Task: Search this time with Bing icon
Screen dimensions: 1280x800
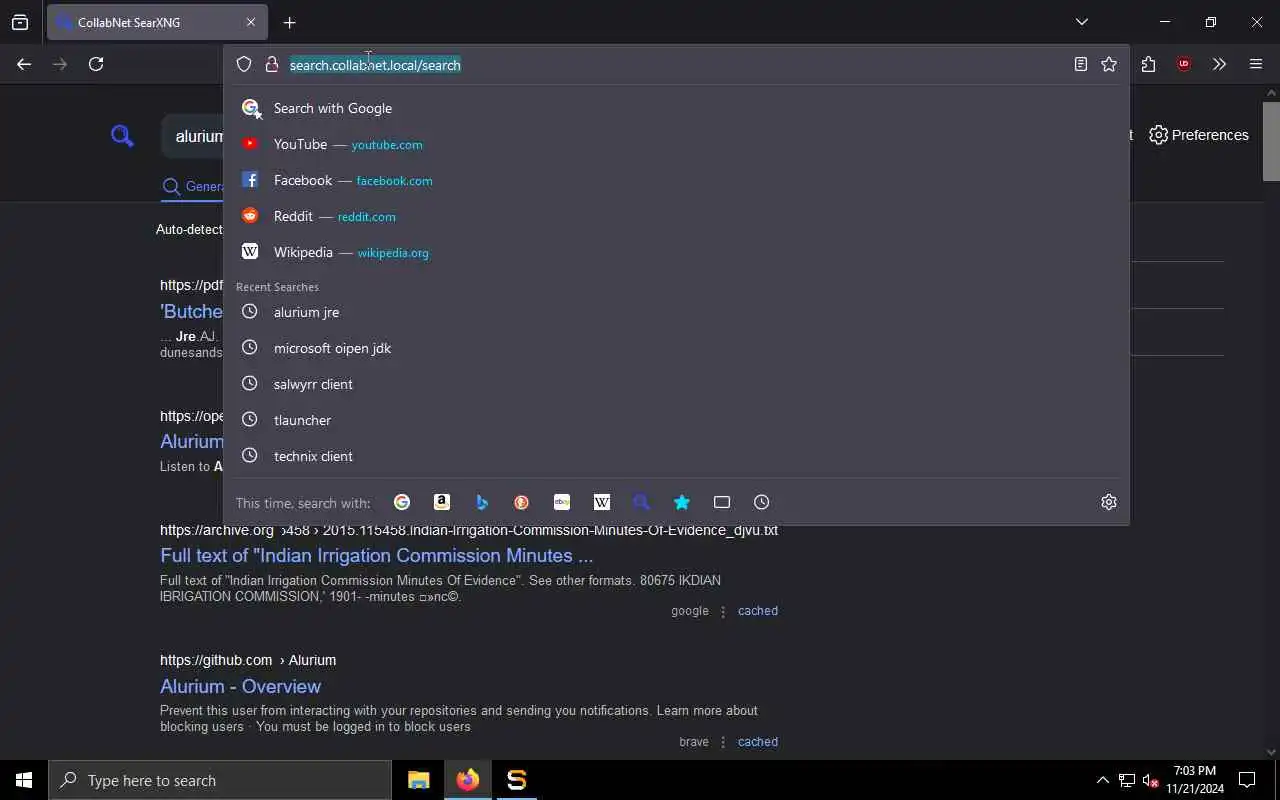Action: [x=482, y=502]
